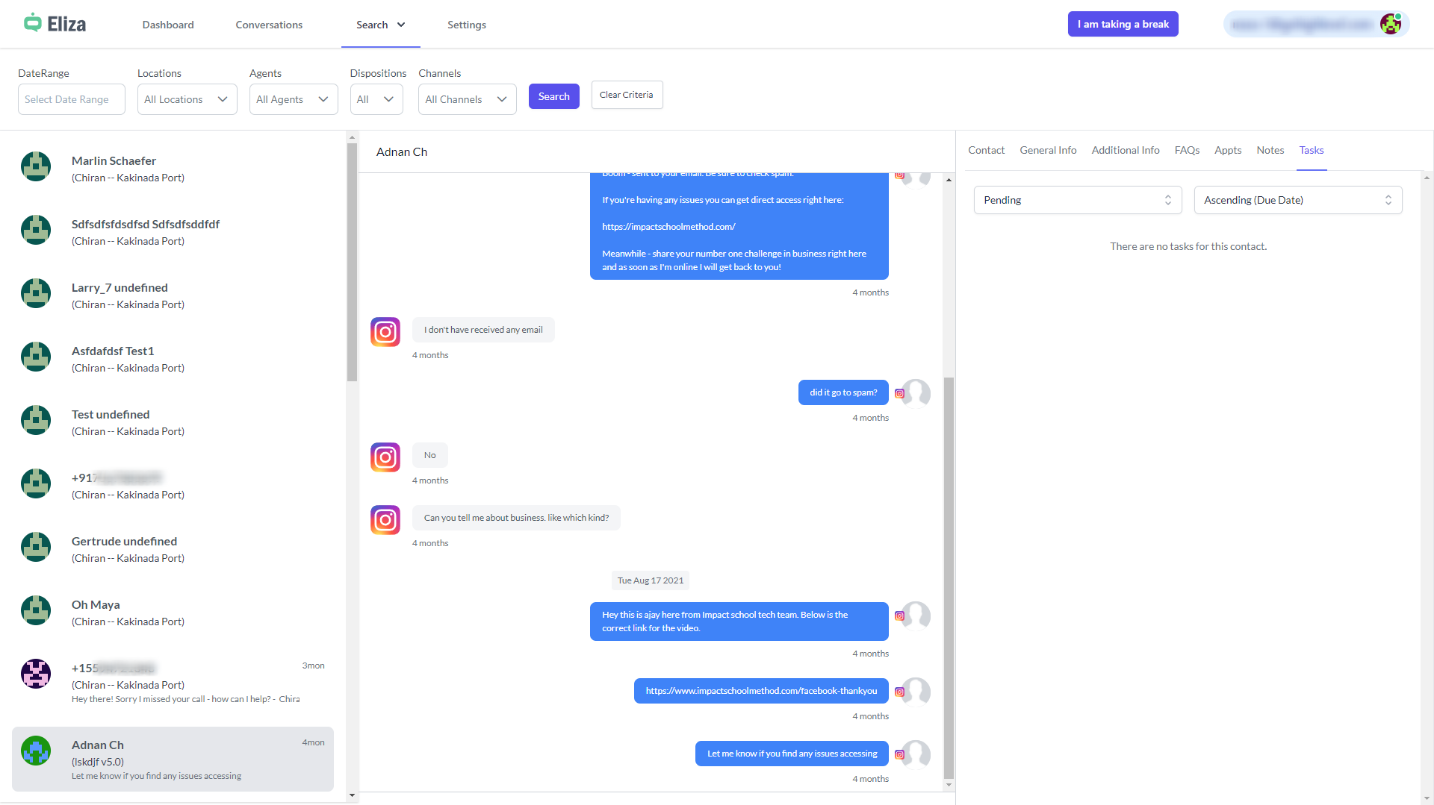Click the Eliza logo icon
Screen dimensions: 1434x805
click(x=34, y=23)
